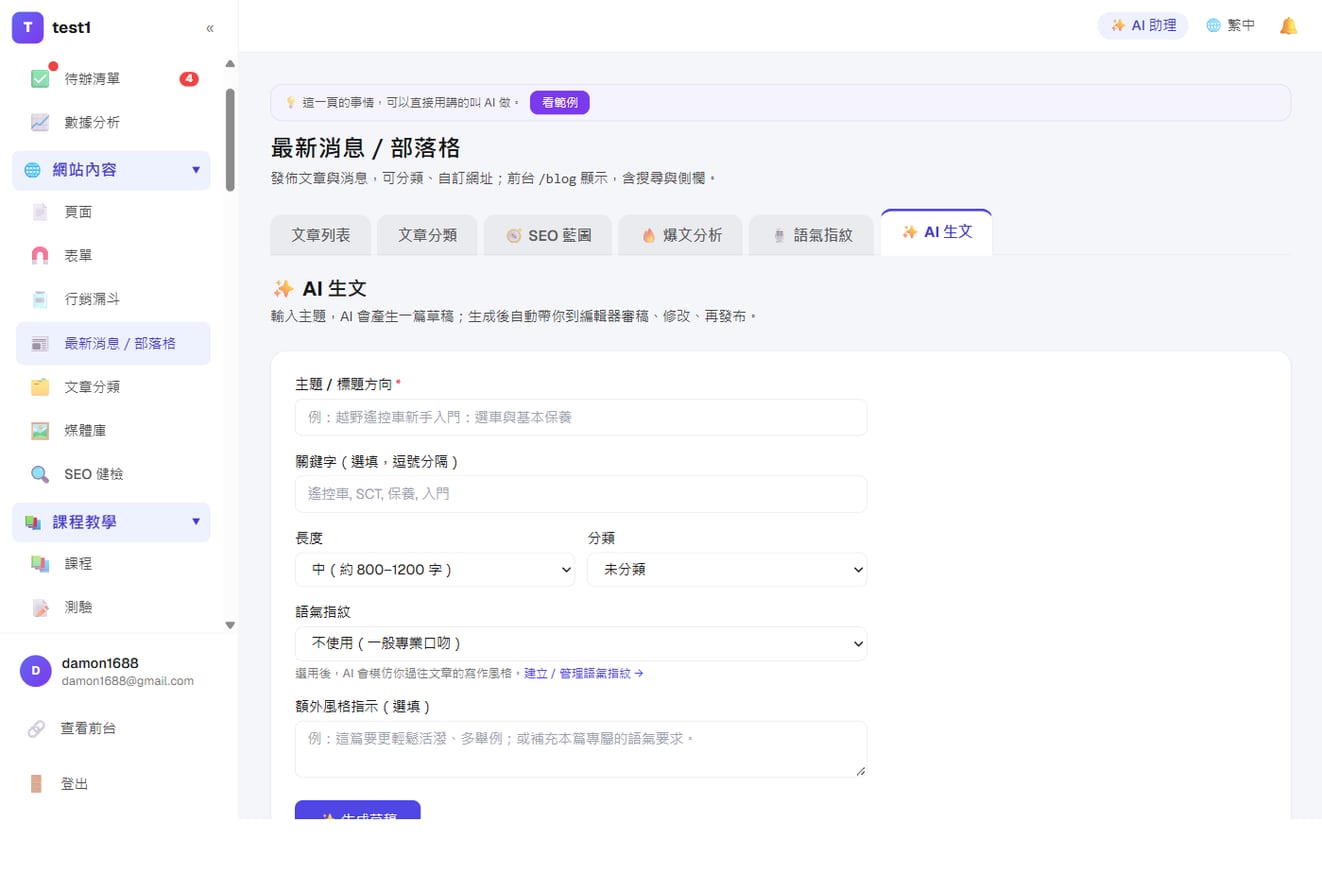Focus the 主題 / 標題方向 input field

pyautogui.click(x=581, y=417)
